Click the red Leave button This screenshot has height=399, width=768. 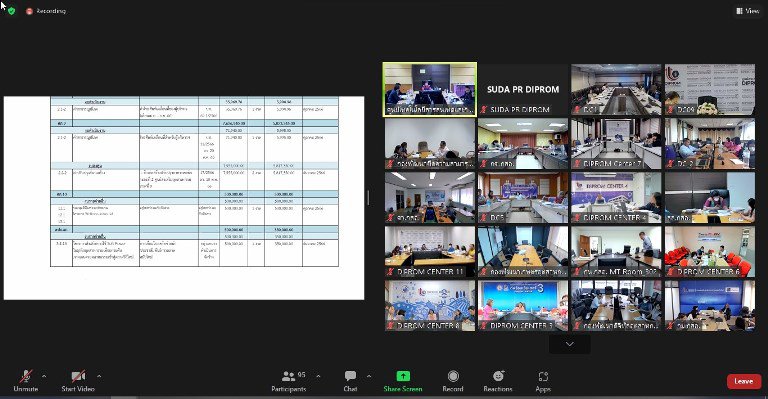point(744,381)
